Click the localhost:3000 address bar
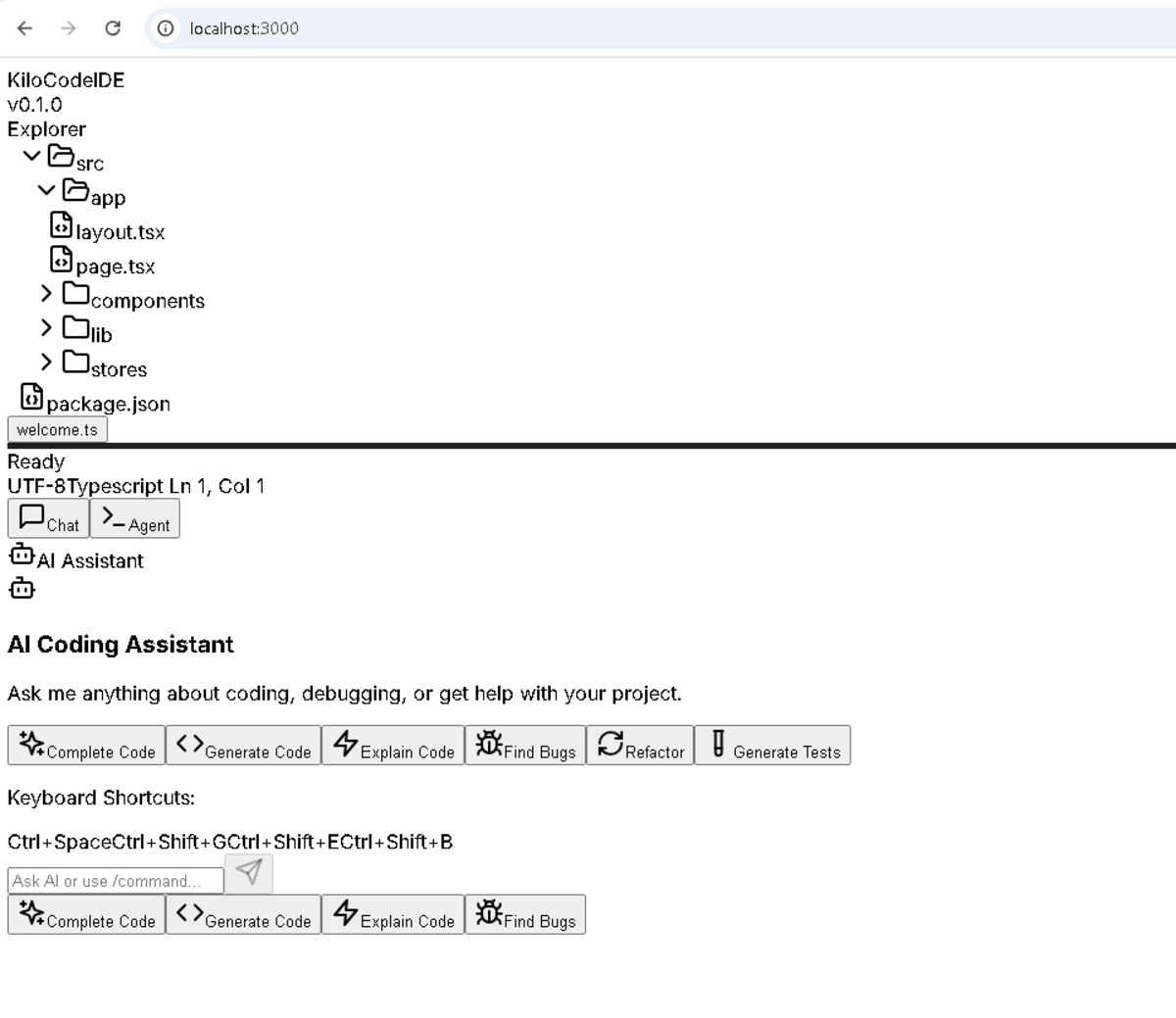This screenshot has height=1018, width=1176. pos(661,28)
